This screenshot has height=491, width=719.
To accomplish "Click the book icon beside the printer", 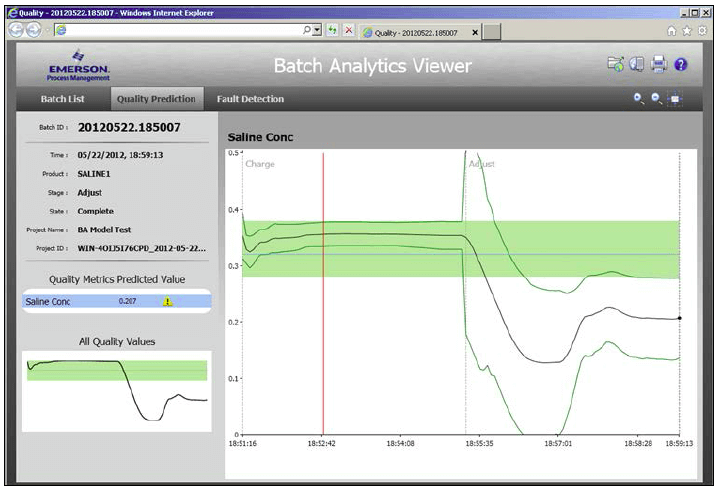I will click(637, 65).
